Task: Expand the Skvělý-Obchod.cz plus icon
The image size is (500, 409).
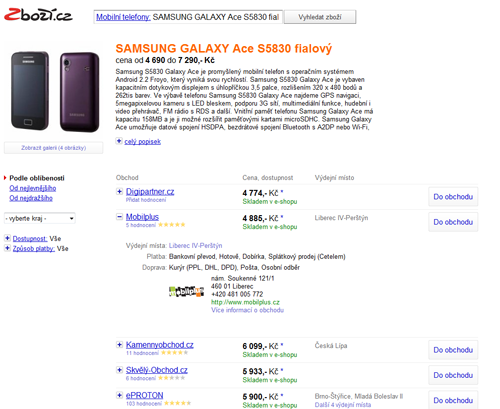Action: pos(119,370)
